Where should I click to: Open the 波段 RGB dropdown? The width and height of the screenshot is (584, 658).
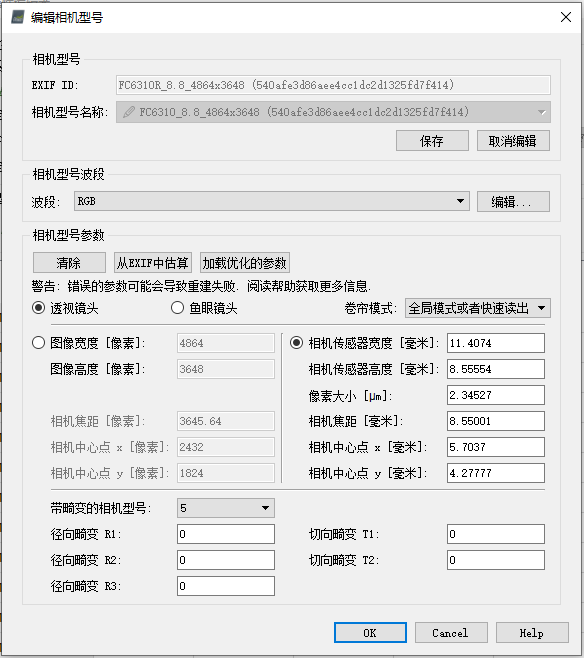271,201
